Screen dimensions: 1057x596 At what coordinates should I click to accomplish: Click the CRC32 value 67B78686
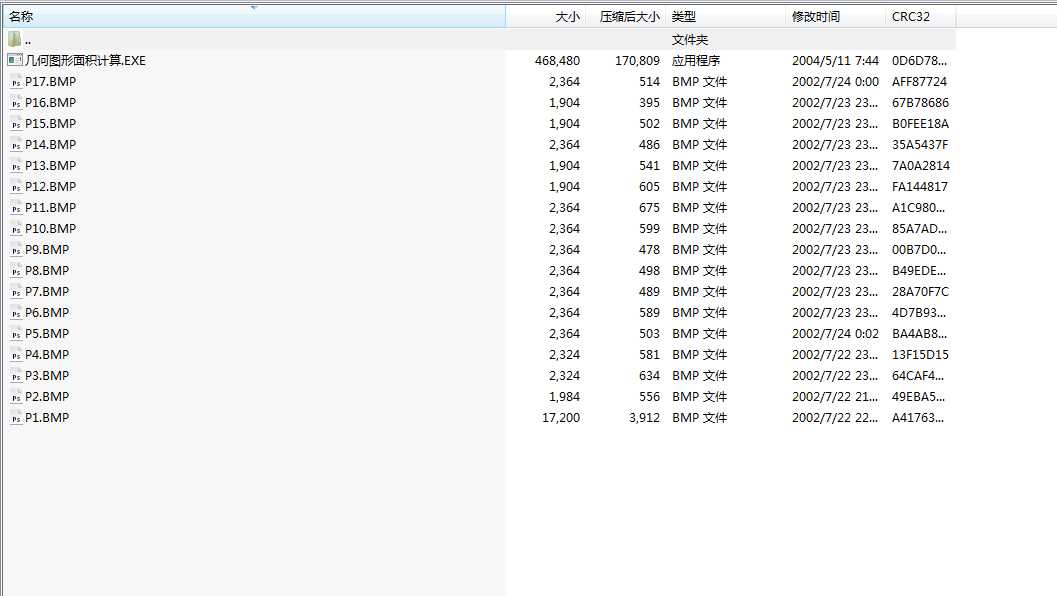pyautogui.click(x=920, y=102)
